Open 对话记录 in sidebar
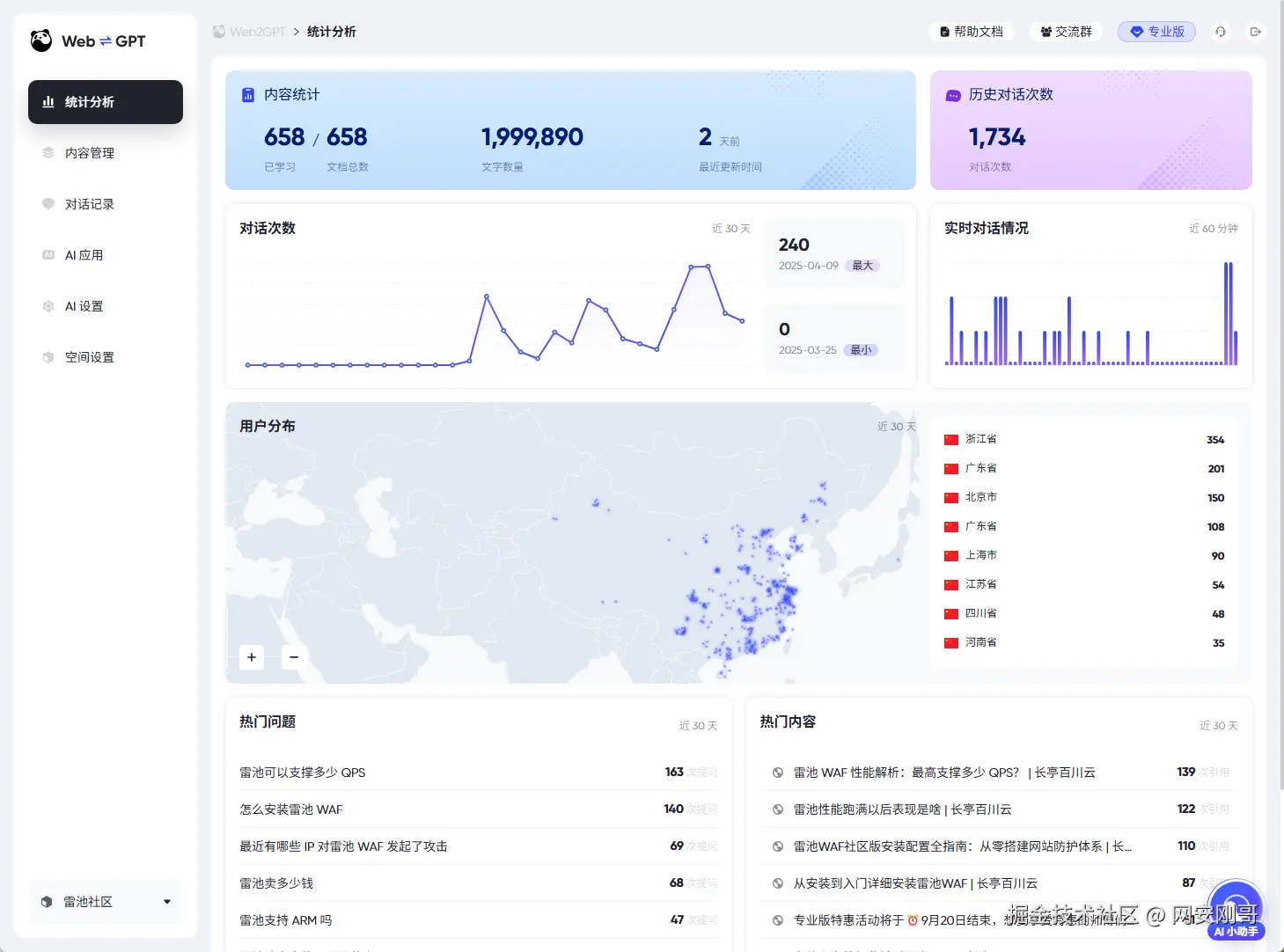The height and width of the screenshot is (952, 1284). pos(106,204)
